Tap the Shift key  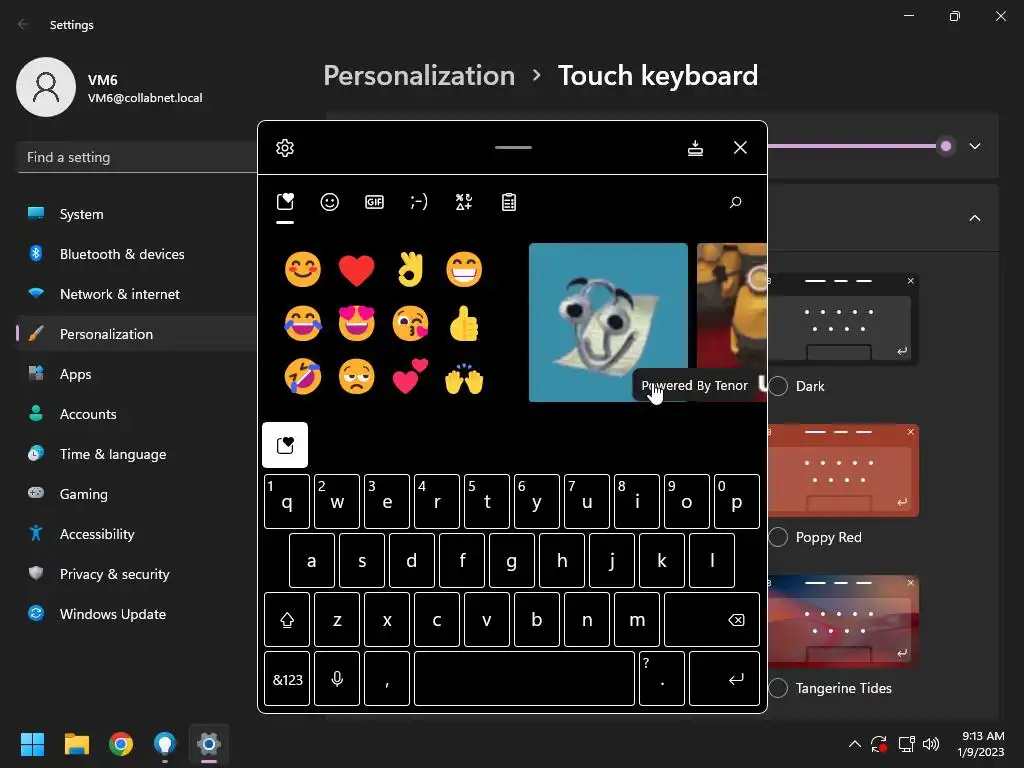(287, 620)
